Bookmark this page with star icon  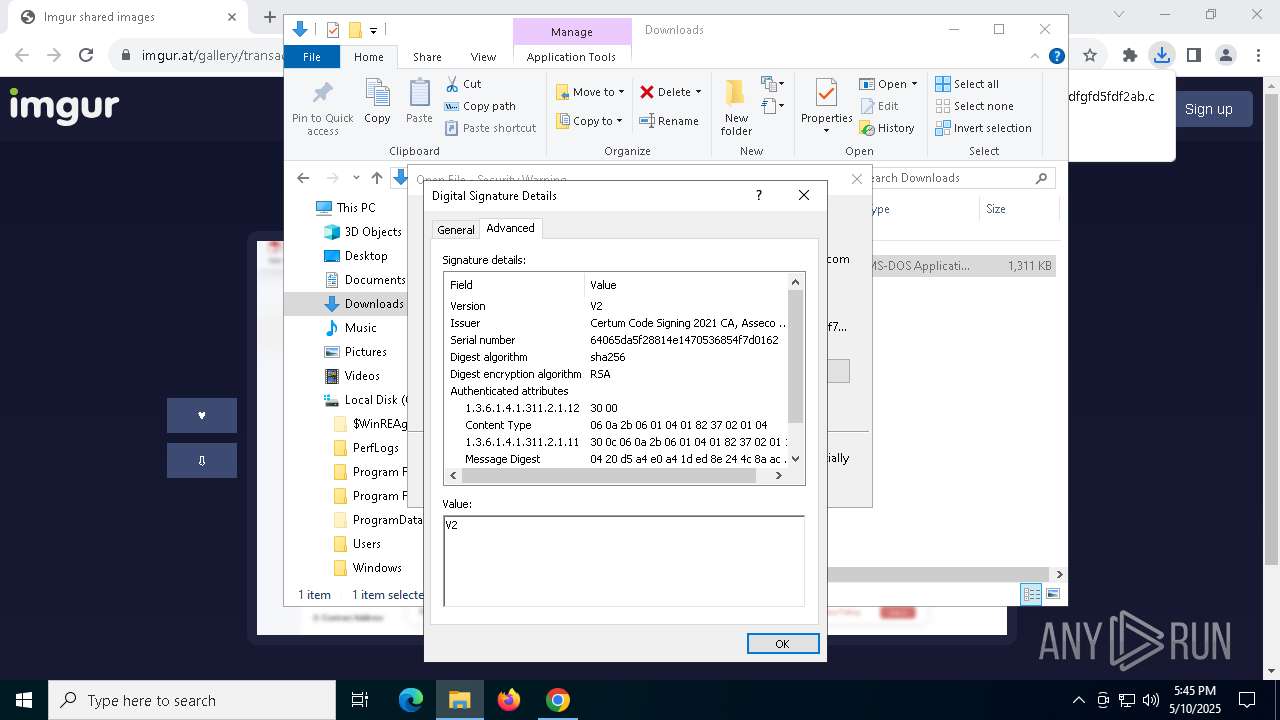click(1090, 56)
